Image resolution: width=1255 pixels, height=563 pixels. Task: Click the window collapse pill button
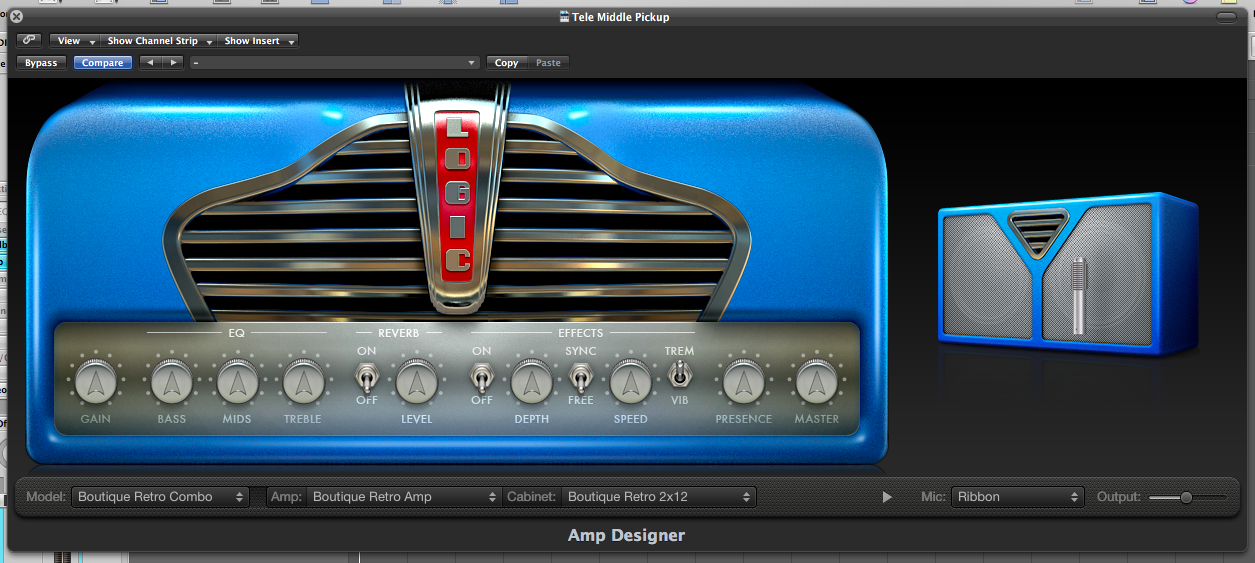(1226, 17)
